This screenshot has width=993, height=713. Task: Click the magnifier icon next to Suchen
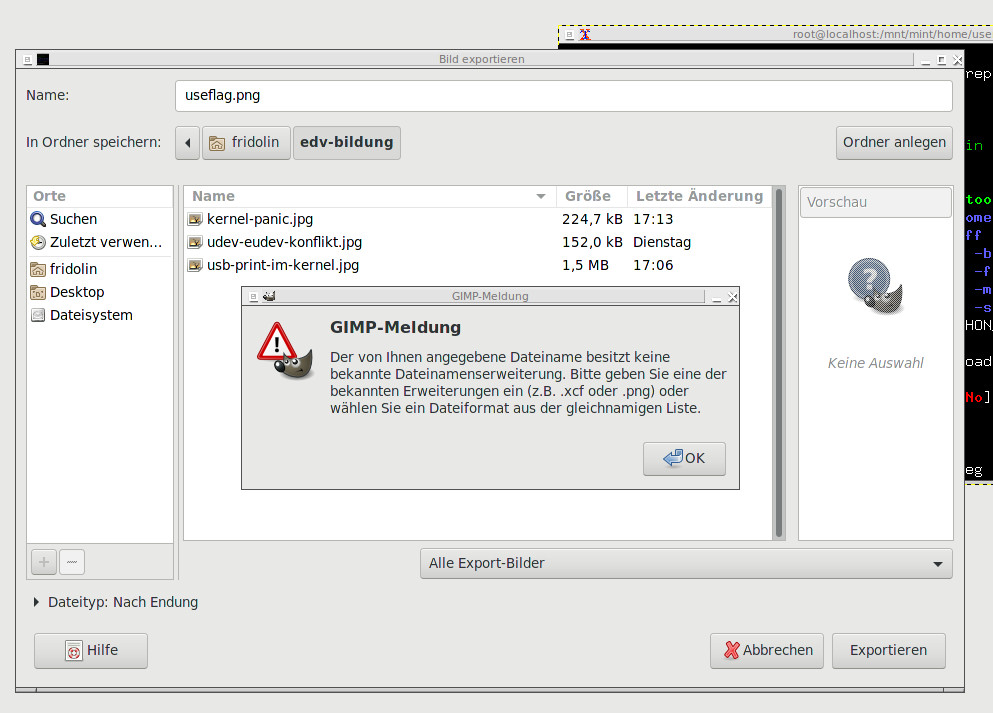coord(38,219)
